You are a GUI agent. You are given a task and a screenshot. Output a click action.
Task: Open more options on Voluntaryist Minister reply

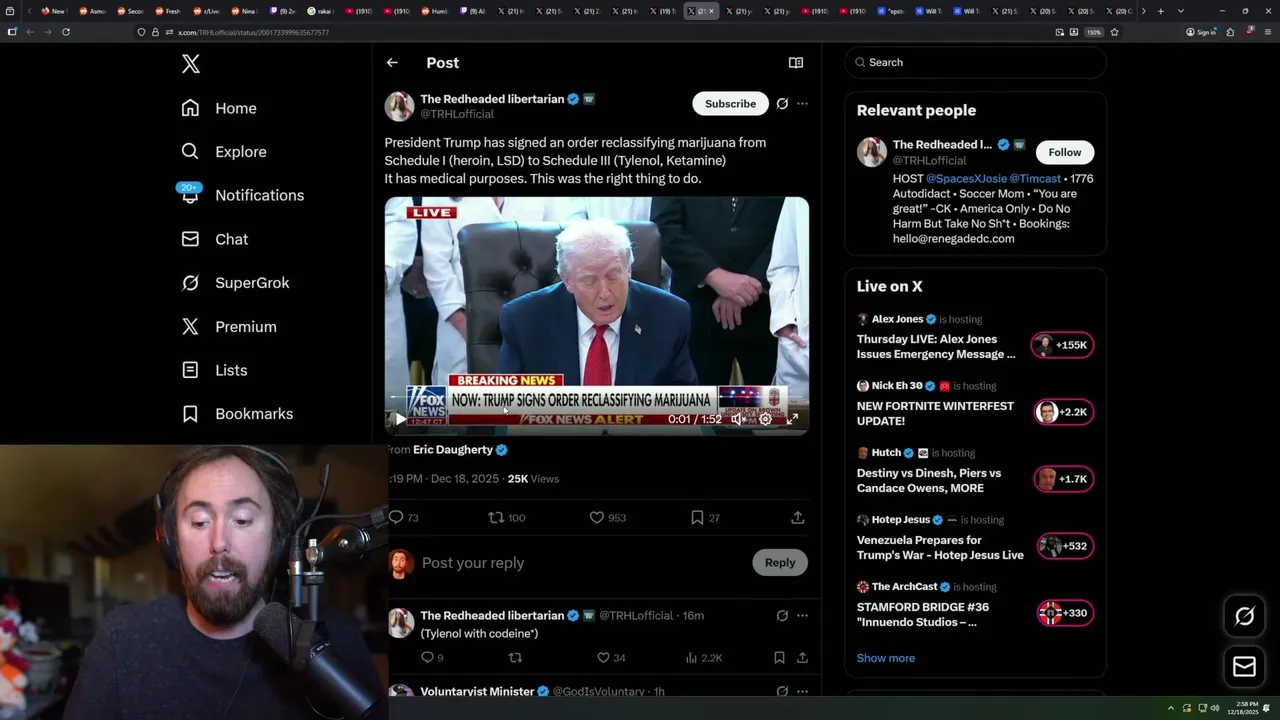(802, 692)
